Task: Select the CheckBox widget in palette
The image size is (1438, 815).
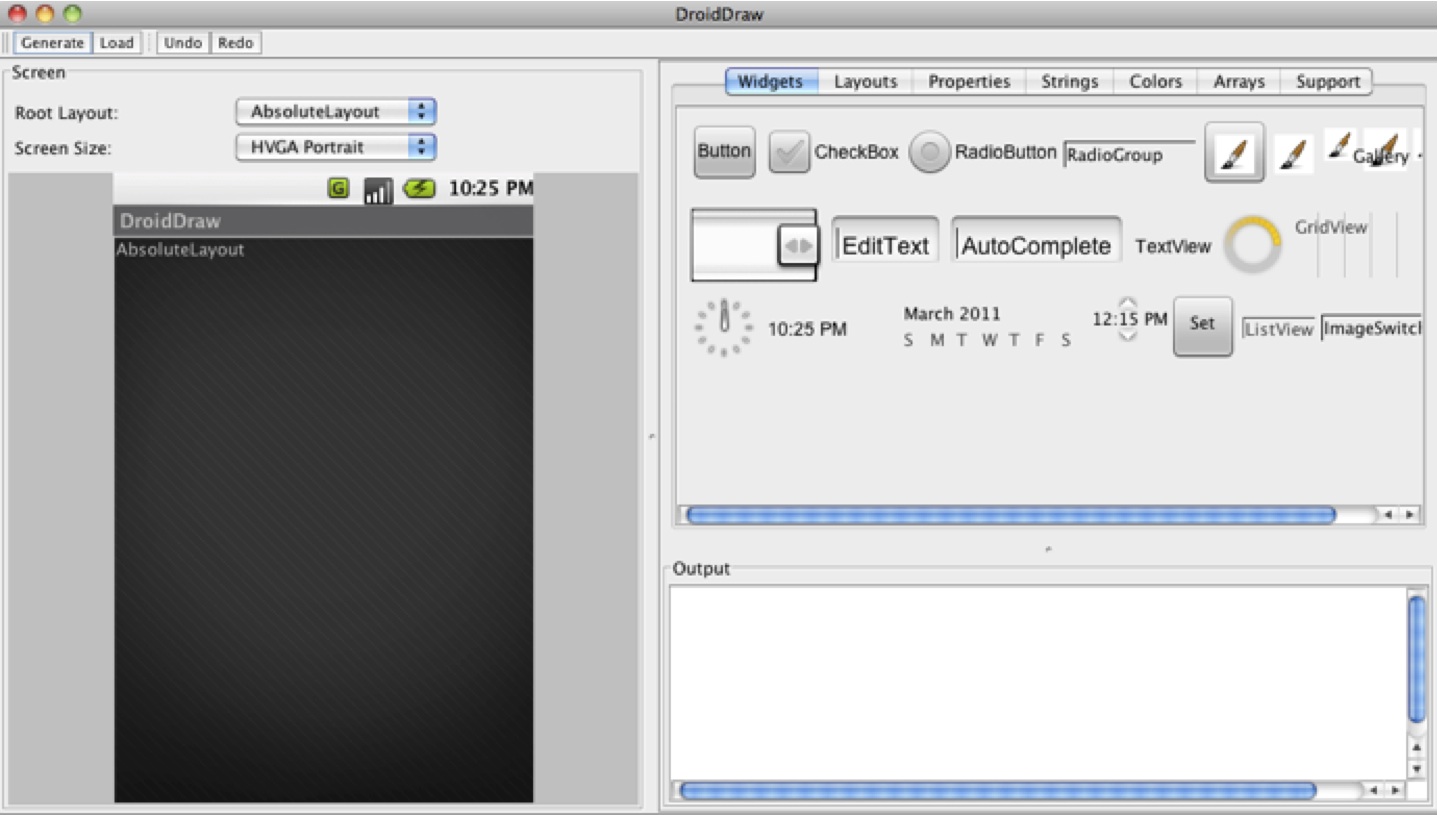Action: [833, 153]
